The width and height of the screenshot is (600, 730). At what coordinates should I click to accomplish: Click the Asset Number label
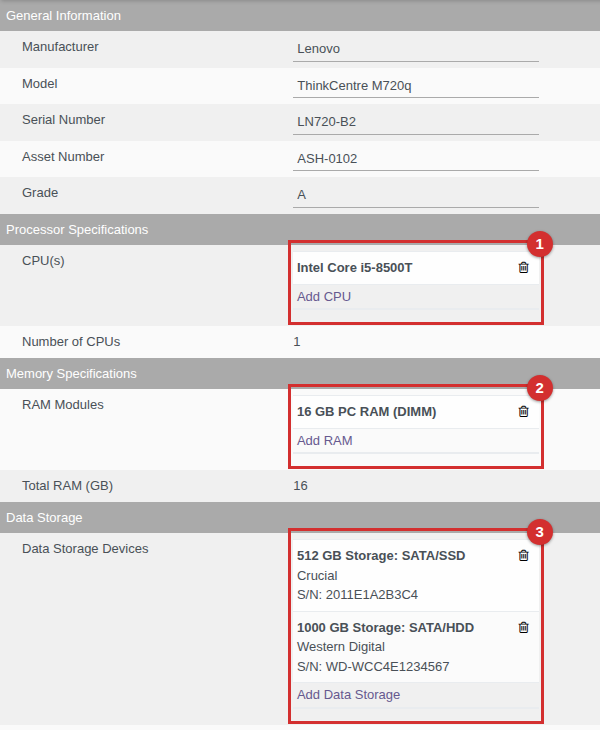63,156
